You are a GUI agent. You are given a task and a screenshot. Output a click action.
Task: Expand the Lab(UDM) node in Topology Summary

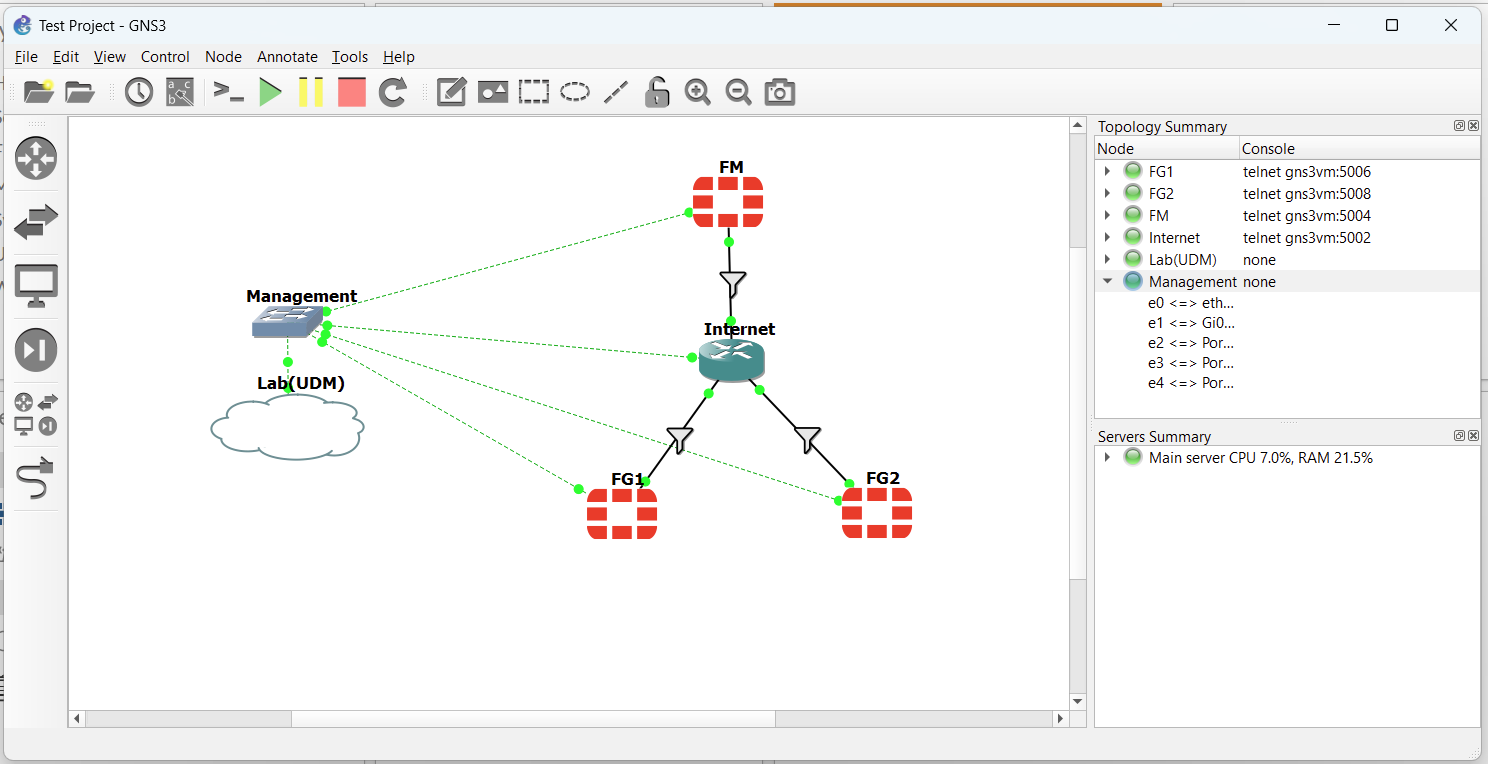click(x=1107, y=260)
